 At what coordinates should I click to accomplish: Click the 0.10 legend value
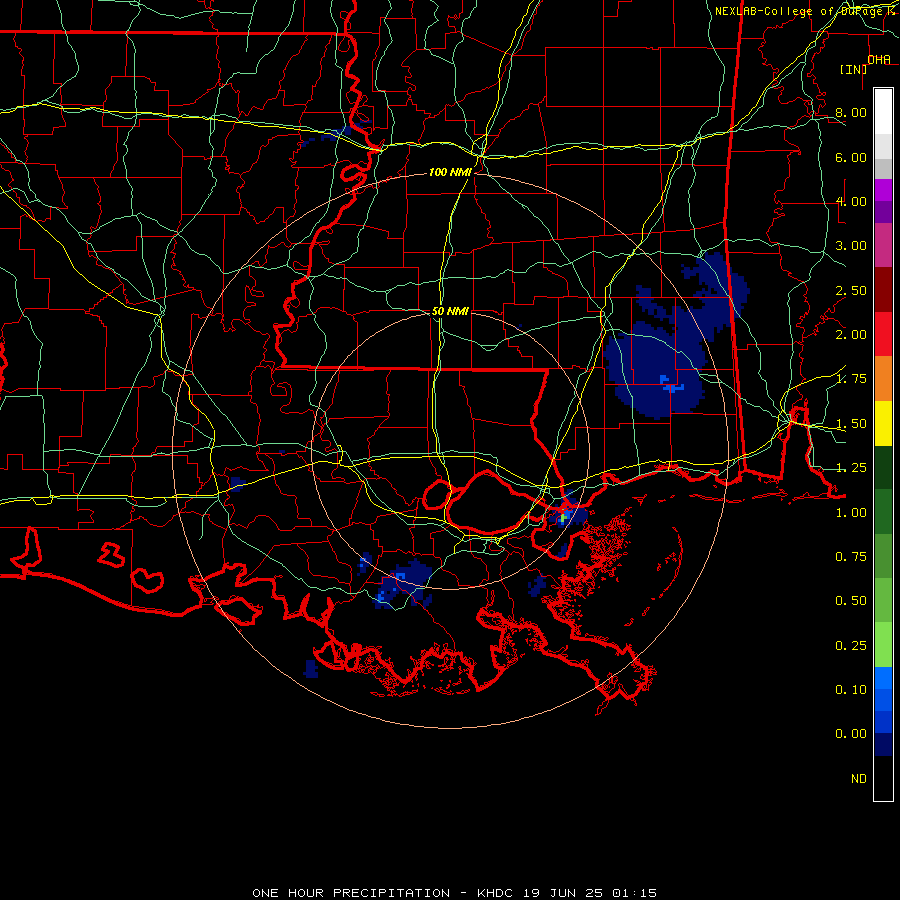pyautogui.click(x=851, y=690)
